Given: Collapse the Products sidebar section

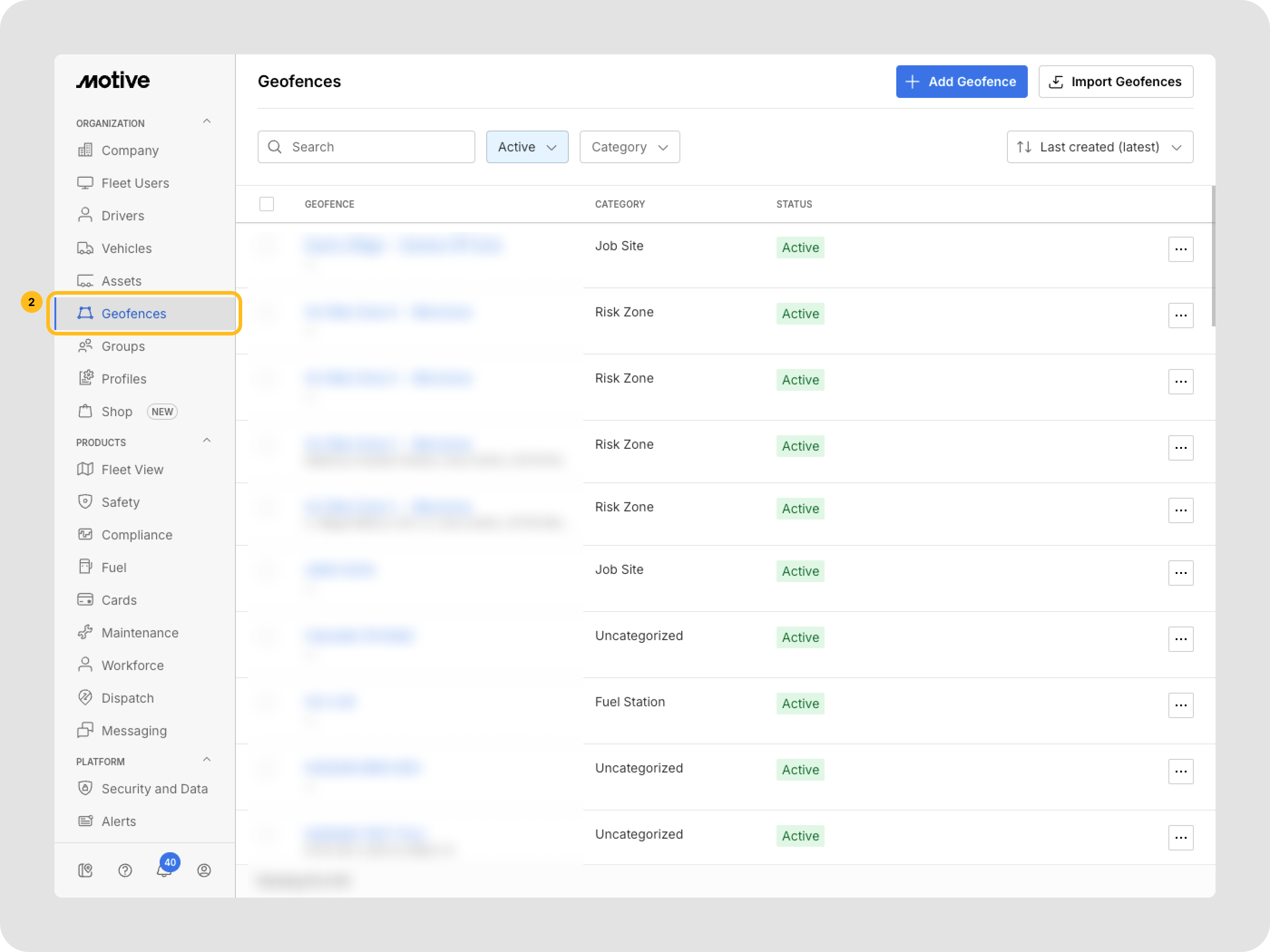Looking at the screenshot, I should coord(207,441).
